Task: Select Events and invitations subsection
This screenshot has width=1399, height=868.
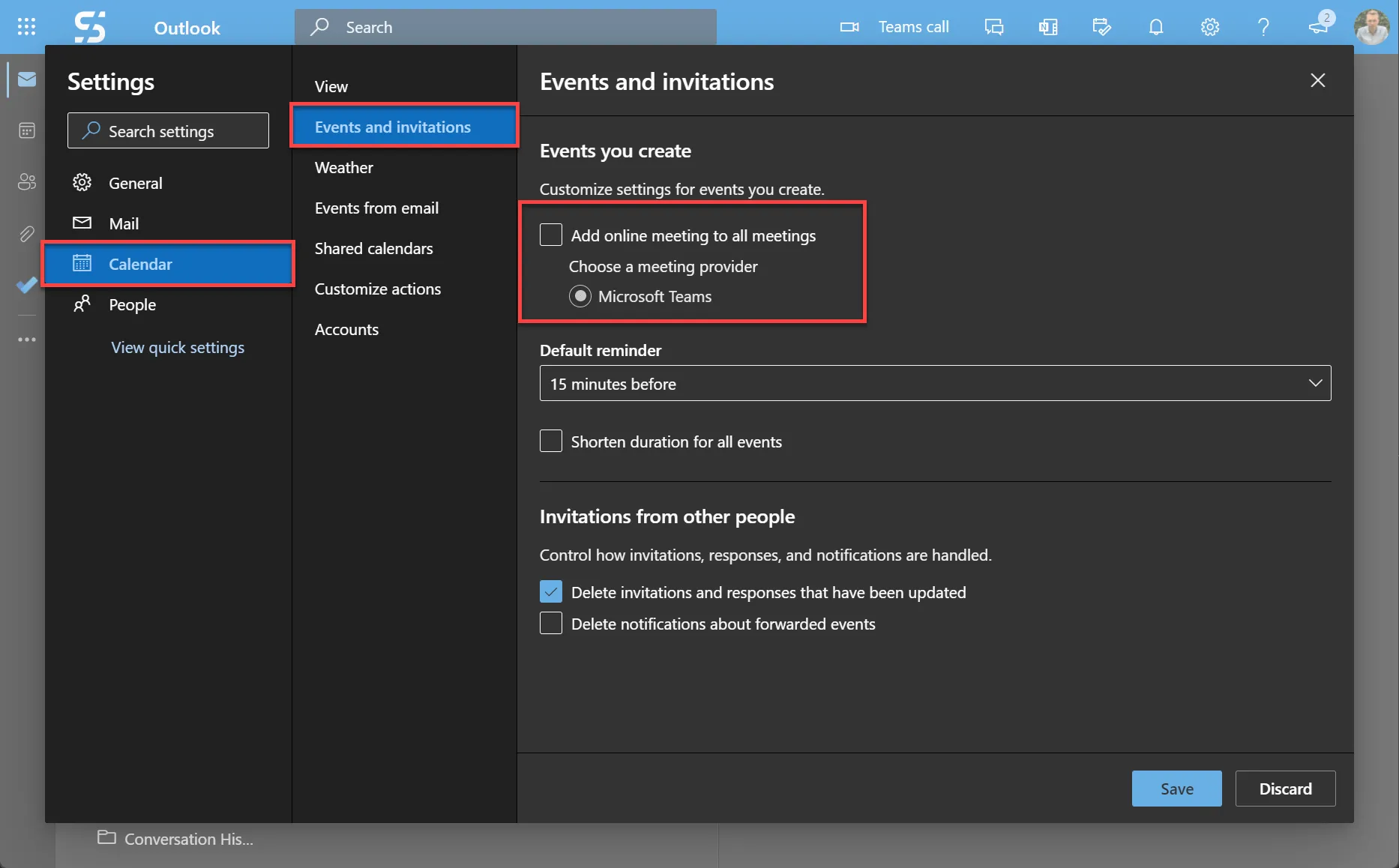Action: (404, 127)
